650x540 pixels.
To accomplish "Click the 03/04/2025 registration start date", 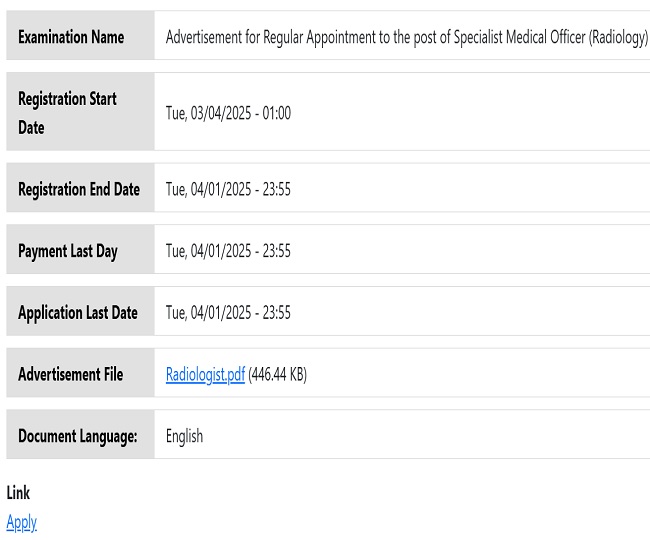I will [x=220, y=113].
